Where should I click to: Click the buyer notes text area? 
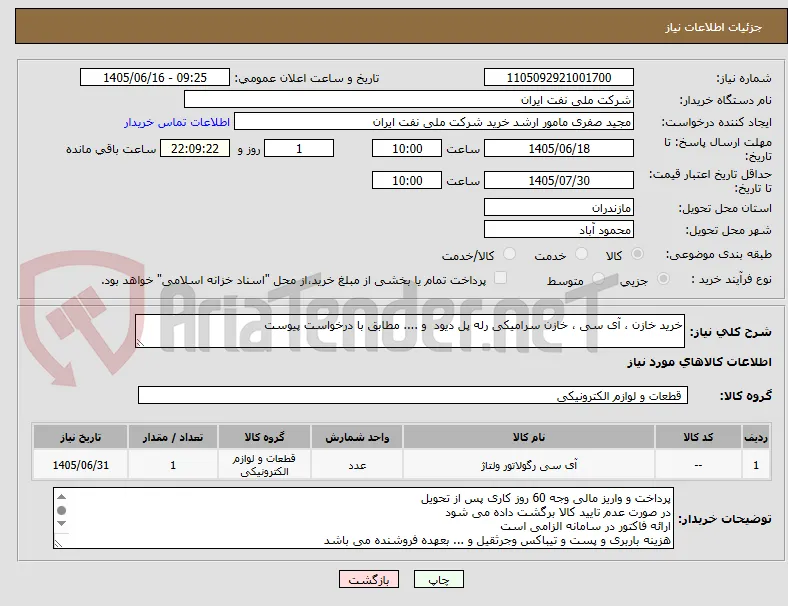(x=363, y=518)
